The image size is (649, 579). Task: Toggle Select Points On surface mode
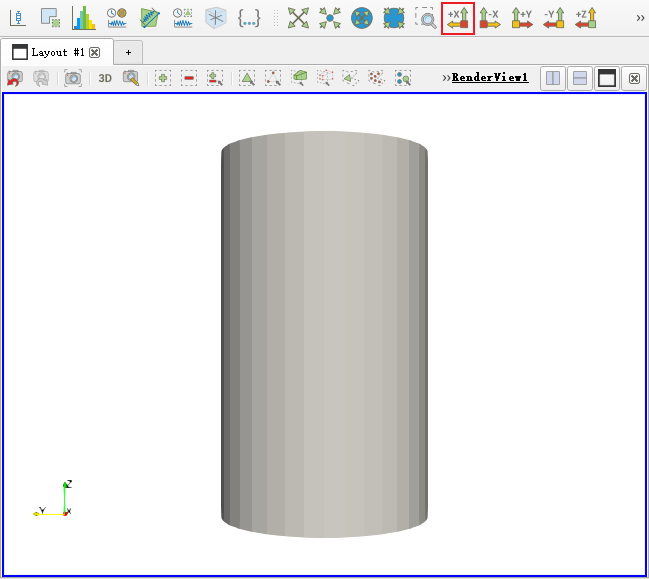[272, 77]
